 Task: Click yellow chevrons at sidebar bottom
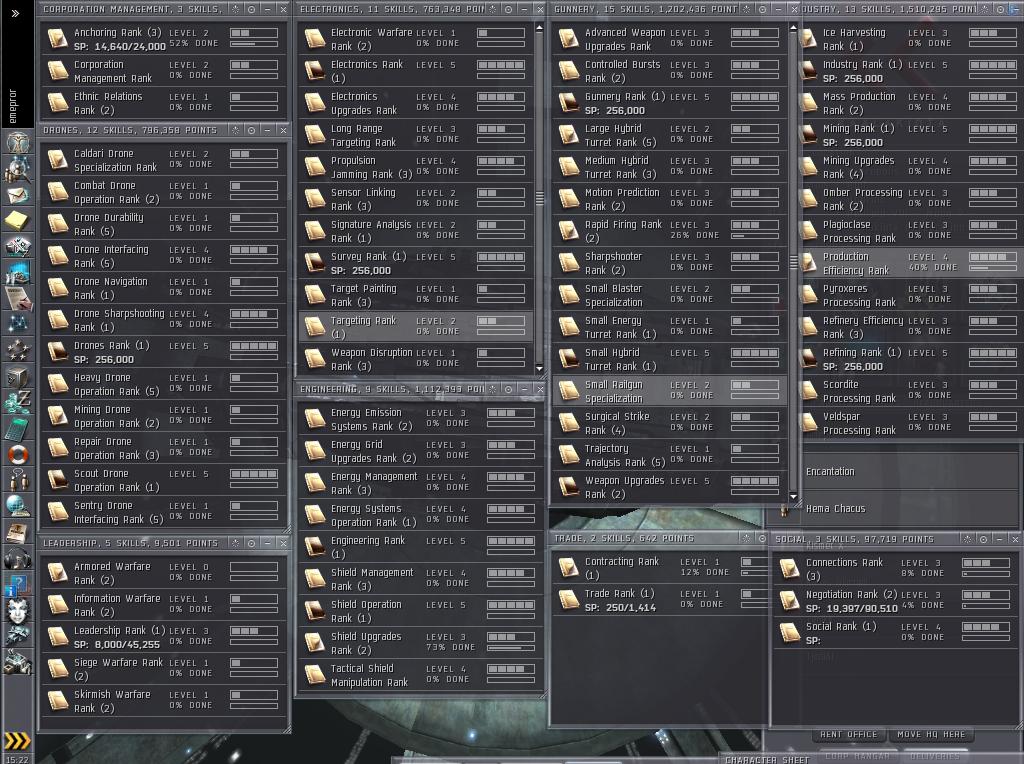[x=17, y=740]
